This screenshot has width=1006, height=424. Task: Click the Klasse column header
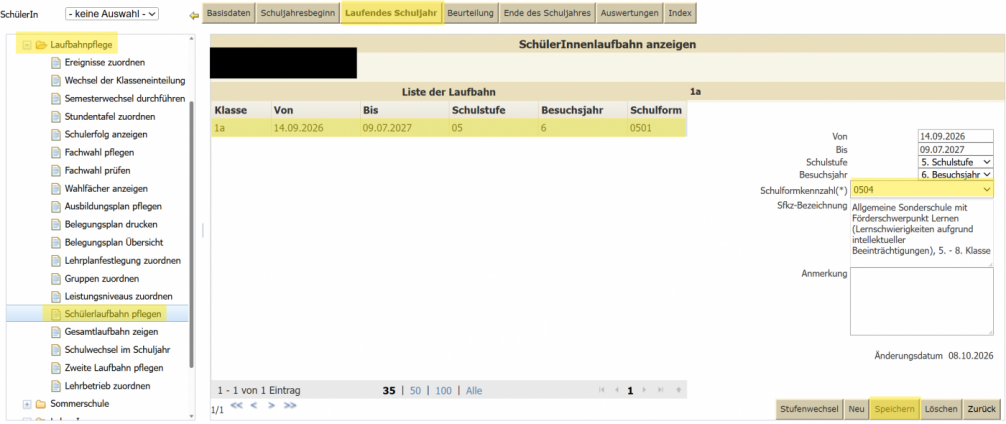point(240,110)
